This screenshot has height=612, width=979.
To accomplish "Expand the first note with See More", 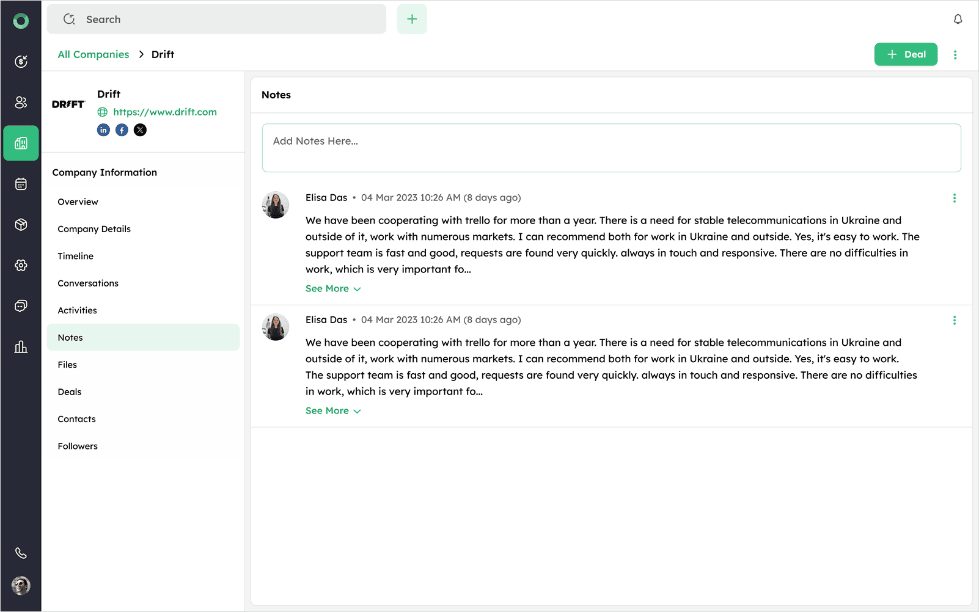I will 333,289.
